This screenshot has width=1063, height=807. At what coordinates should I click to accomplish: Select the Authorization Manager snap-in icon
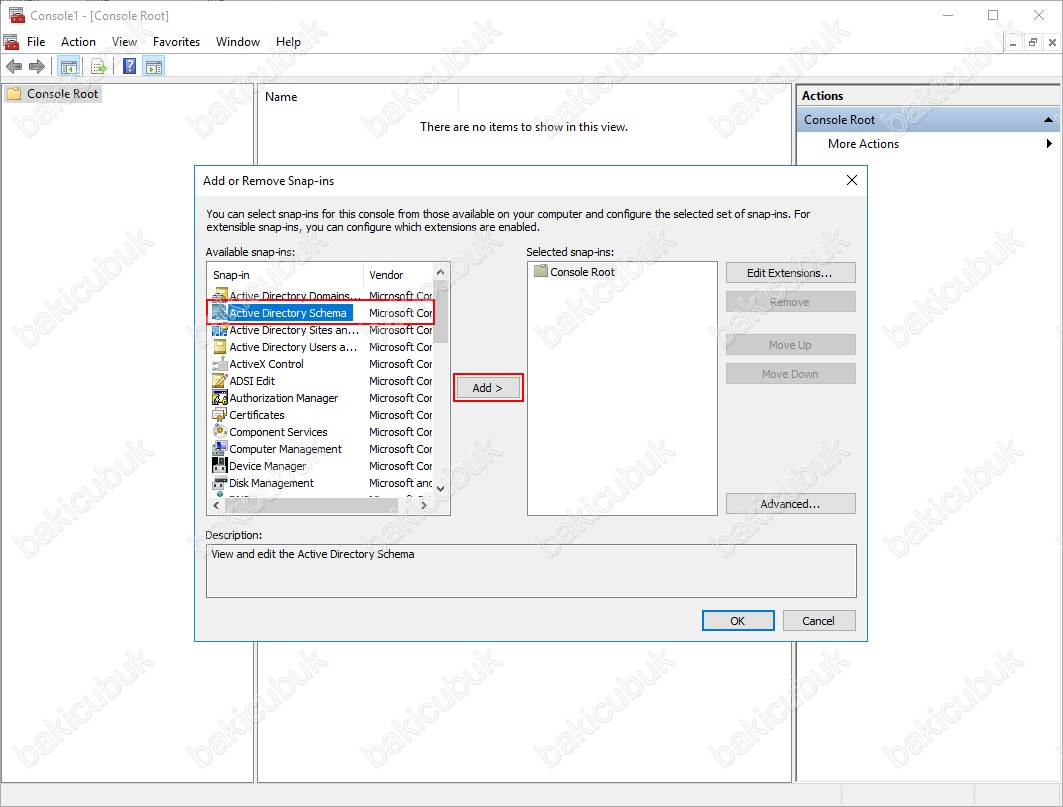(220, 398)
